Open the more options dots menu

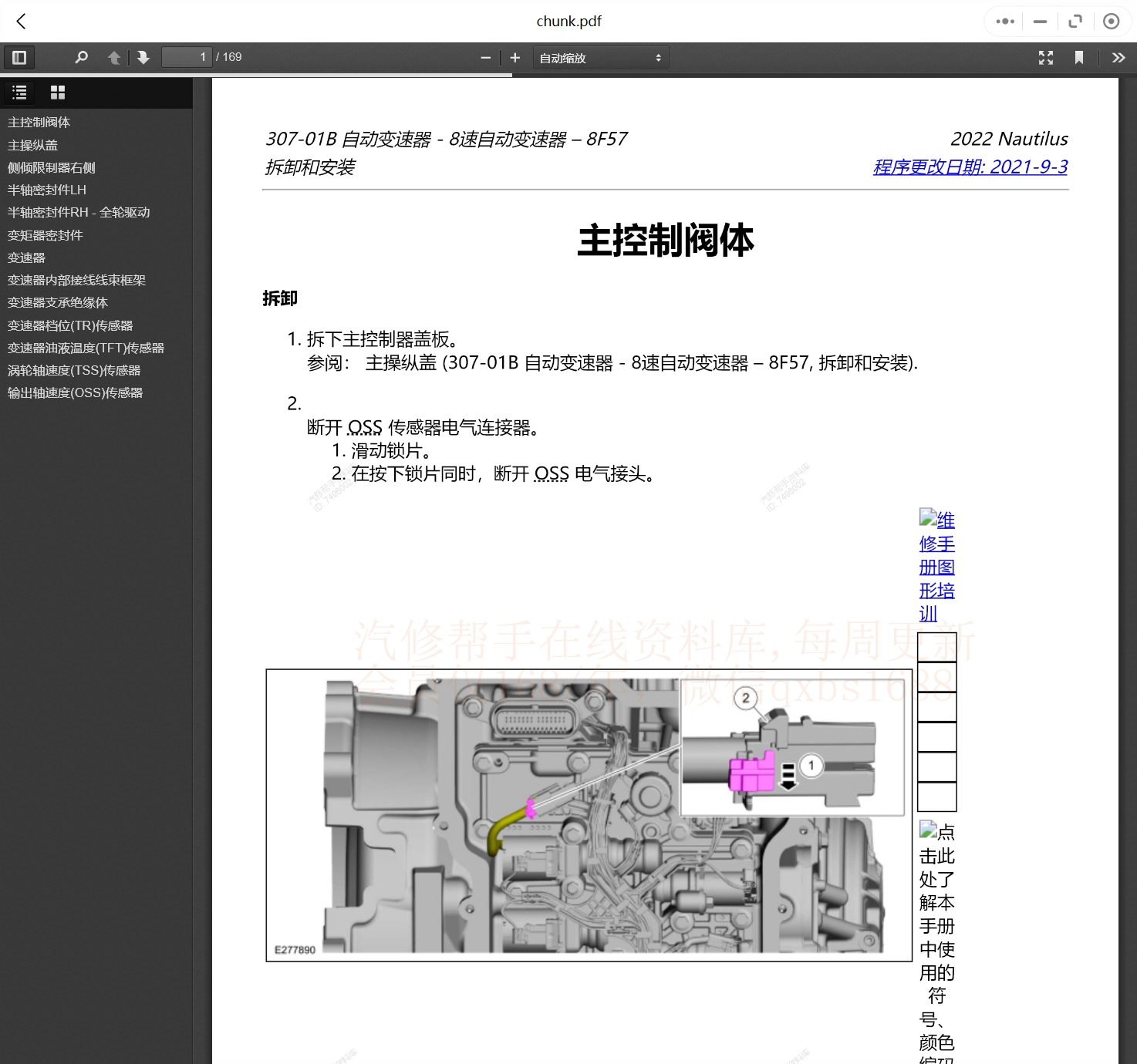coord(1004,22)
